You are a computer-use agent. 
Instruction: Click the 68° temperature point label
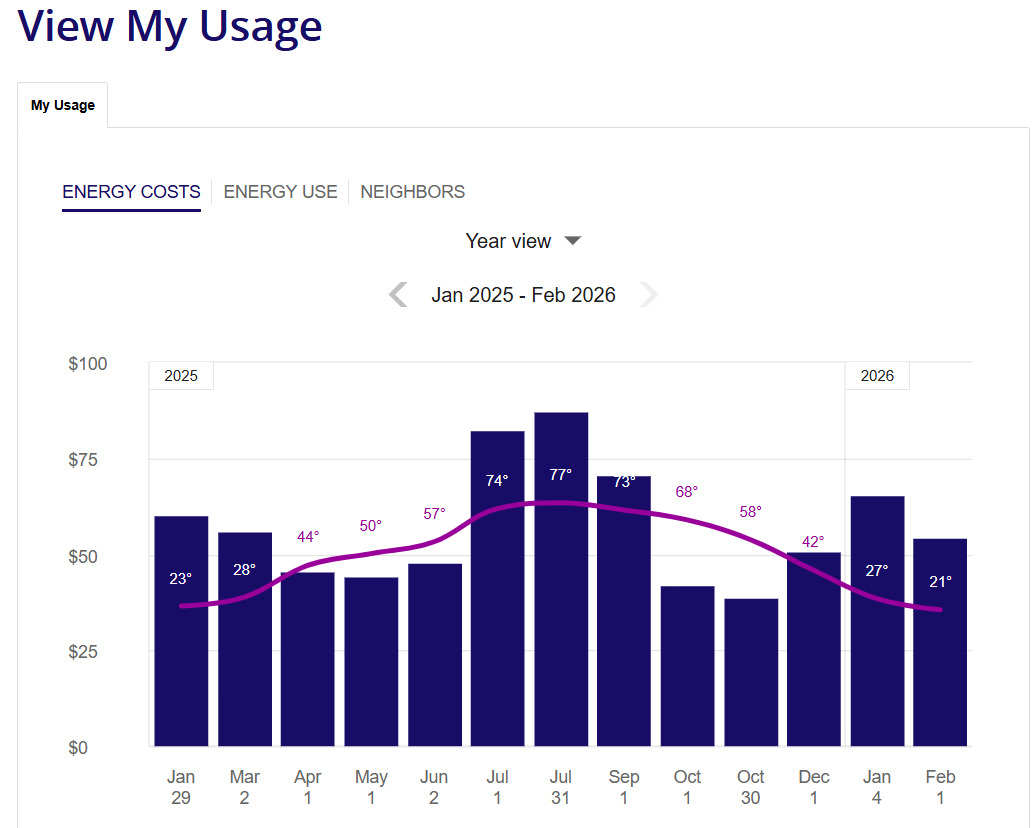(x=687, y=492)
